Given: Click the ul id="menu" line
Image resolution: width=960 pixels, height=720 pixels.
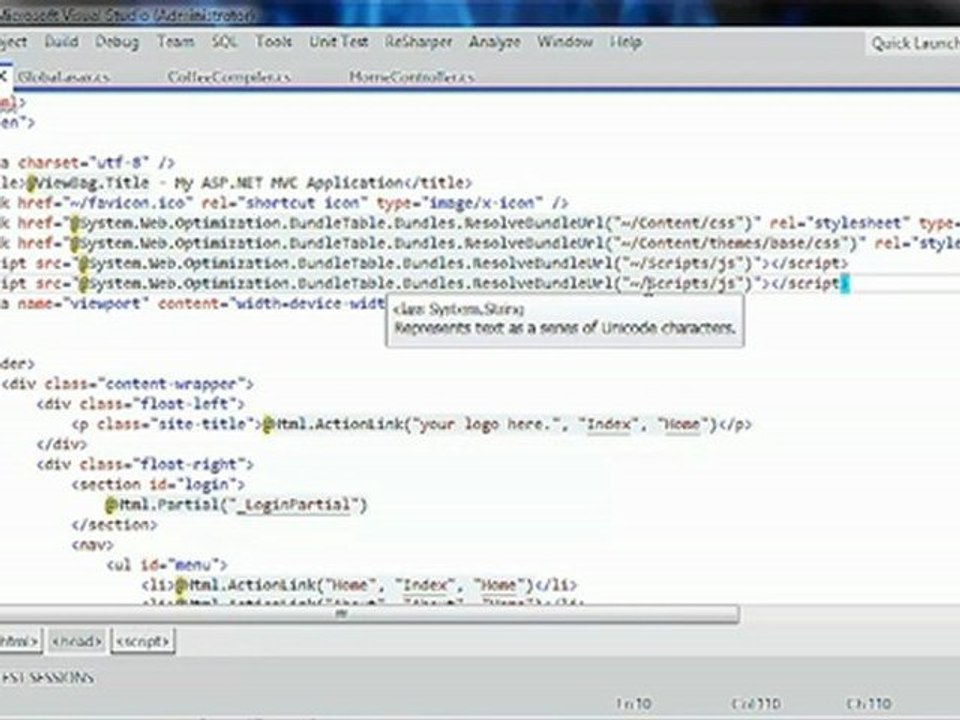Looking at the screenshot, I should click(167, 564).
